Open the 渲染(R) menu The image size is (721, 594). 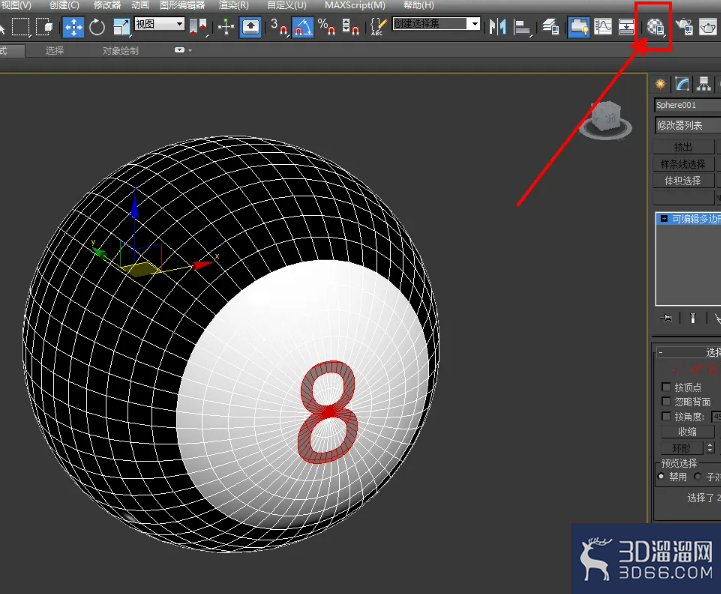(x=233, y=6)
